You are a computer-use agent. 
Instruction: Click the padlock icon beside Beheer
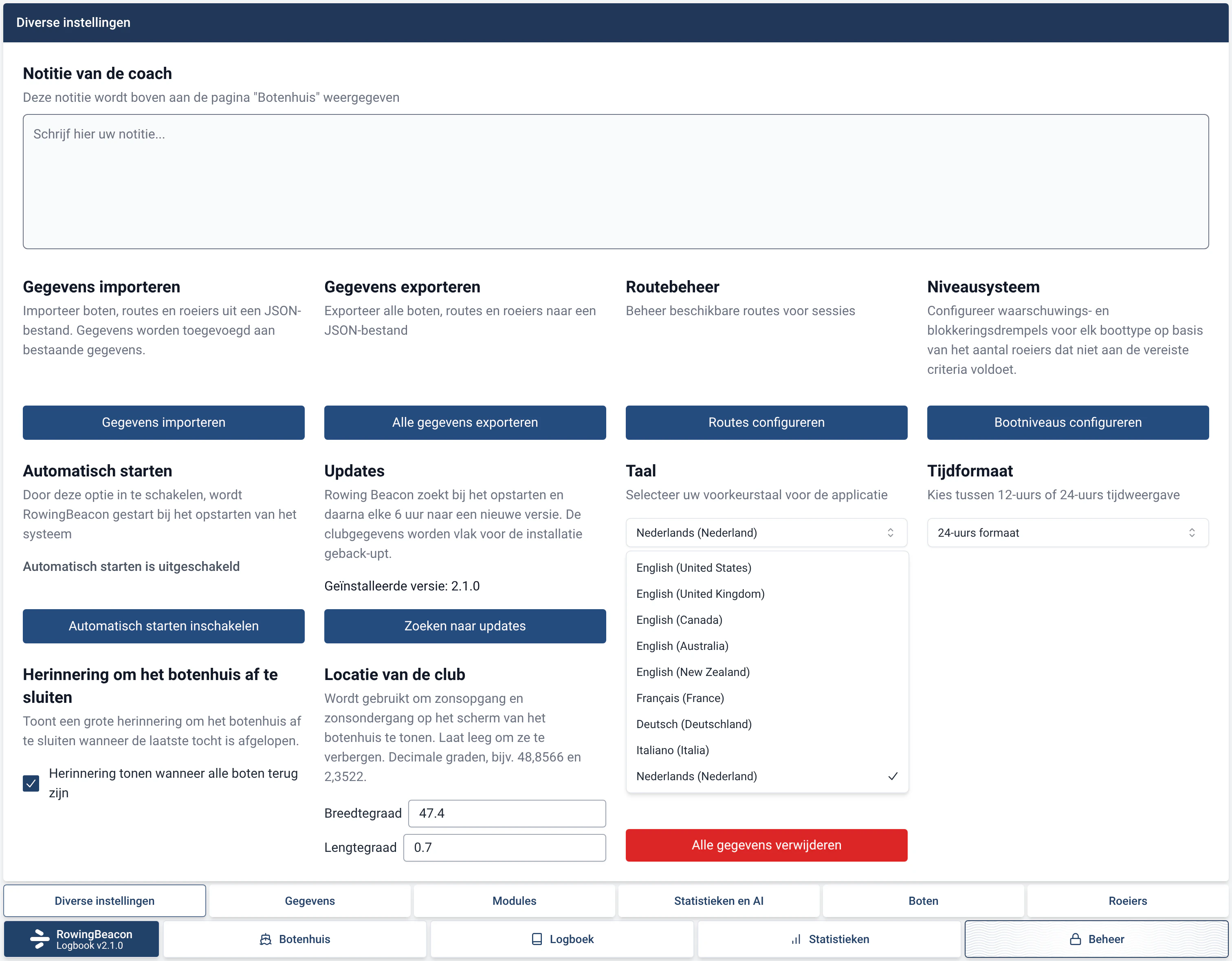tap(1075, 939)
